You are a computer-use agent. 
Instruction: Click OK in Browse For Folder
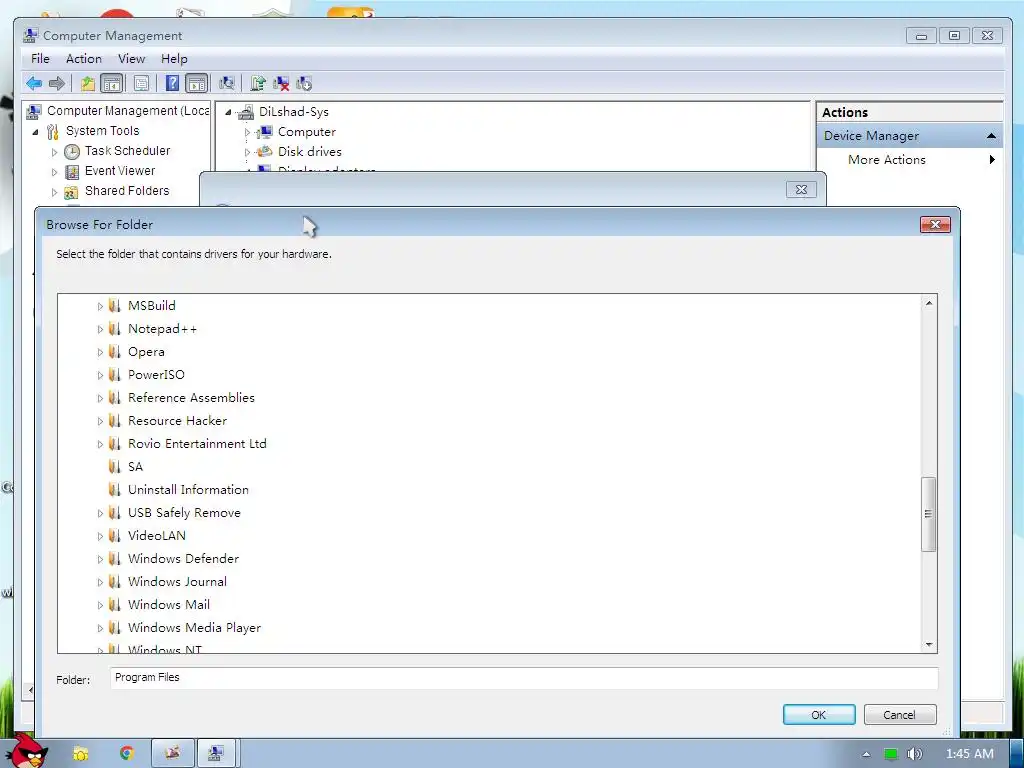819,714
